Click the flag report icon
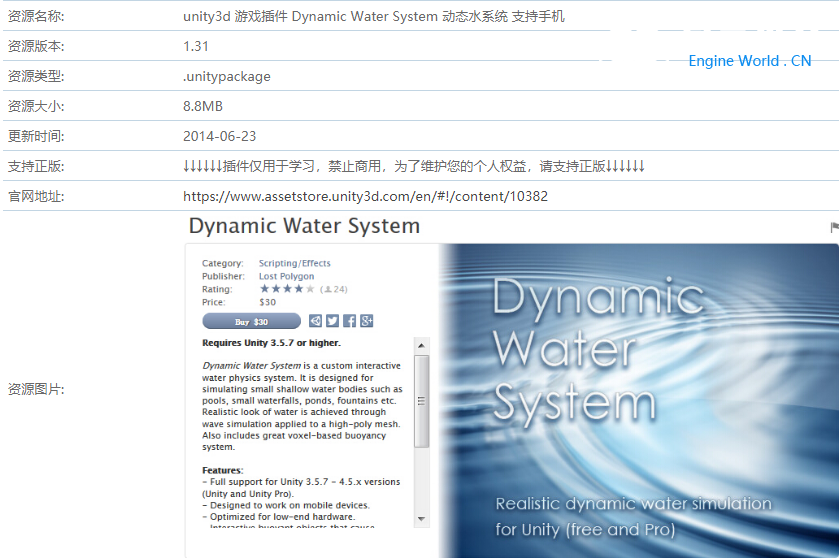The width and height of the screenshot is (839, 558). pos(834,228)
